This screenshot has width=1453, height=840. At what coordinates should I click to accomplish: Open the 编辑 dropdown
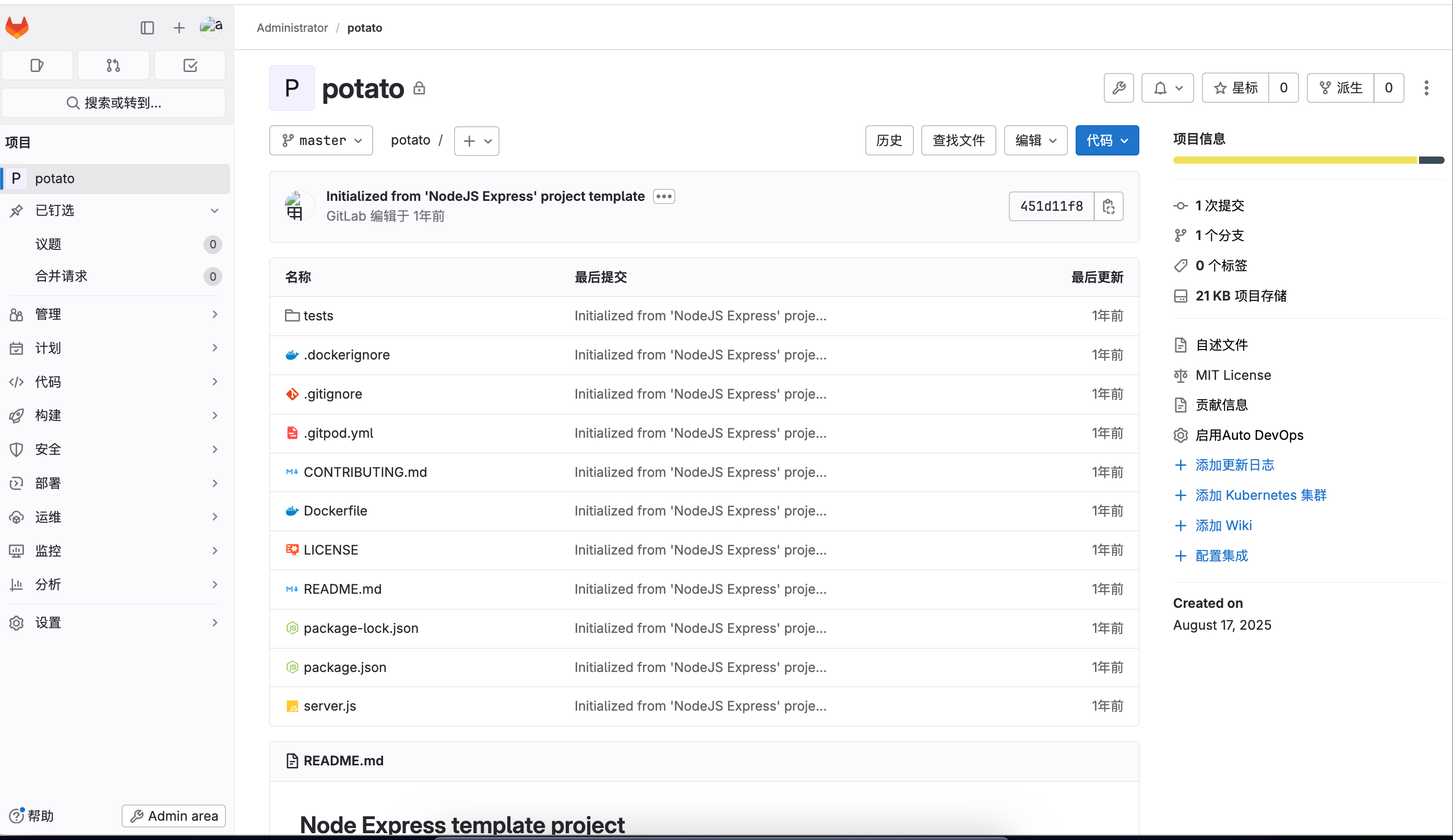[1035, 141]
